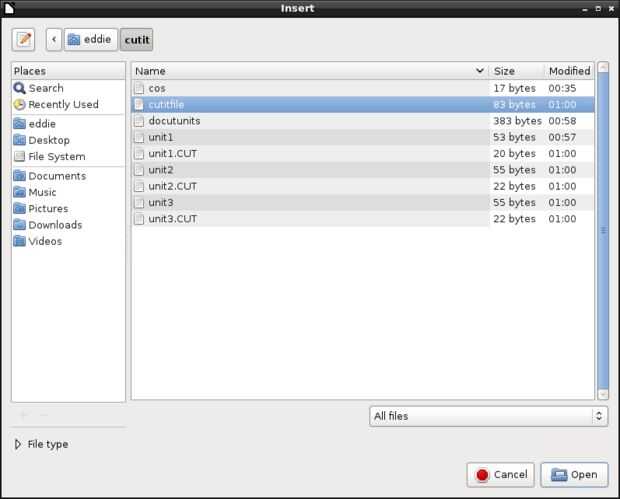
Task: Sort by the Size column header
Action: [x=516, y=71]
